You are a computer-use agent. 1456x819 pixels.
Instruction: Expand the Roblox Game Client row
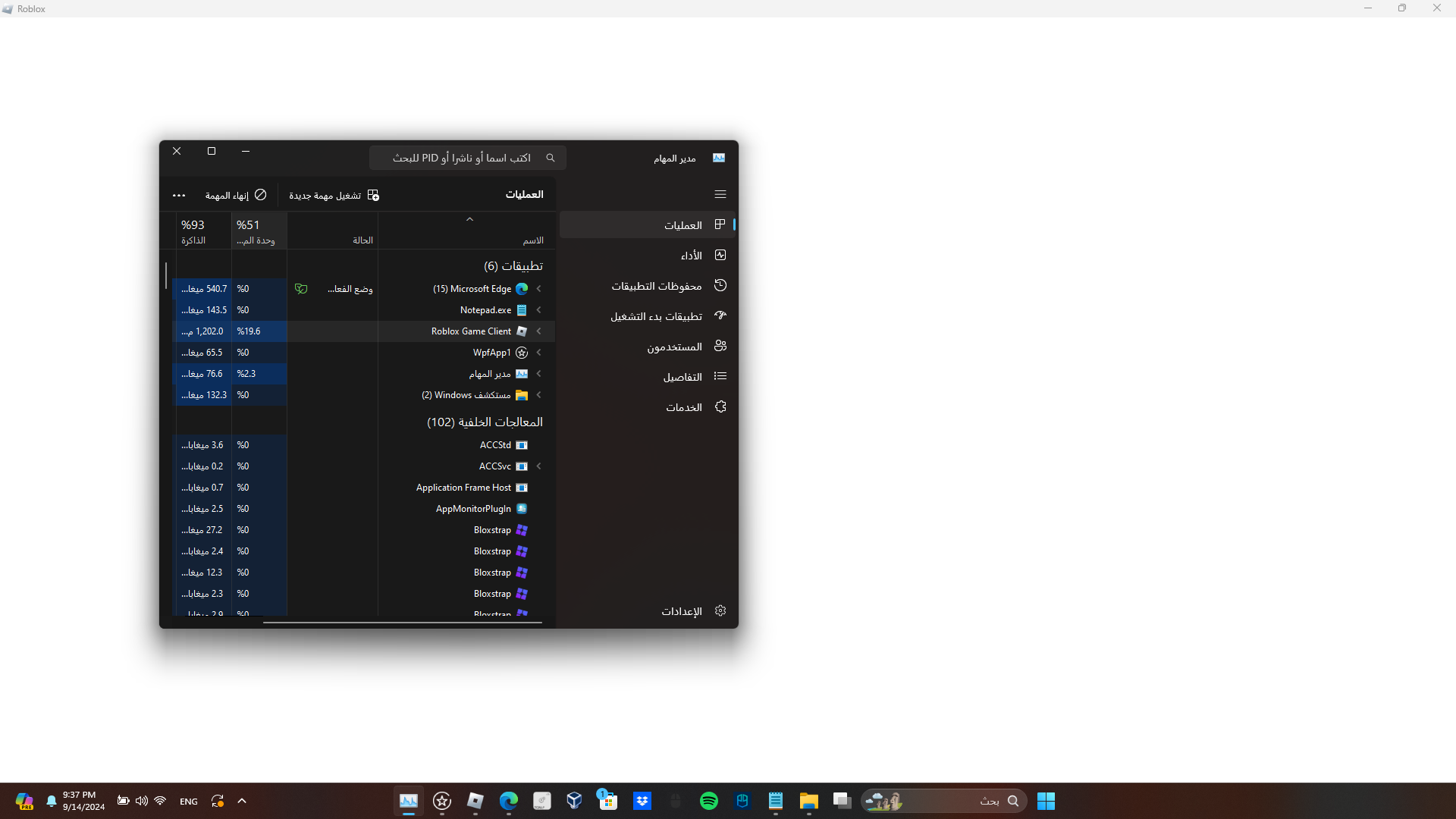pyautogui.click(x=538, y=331)
